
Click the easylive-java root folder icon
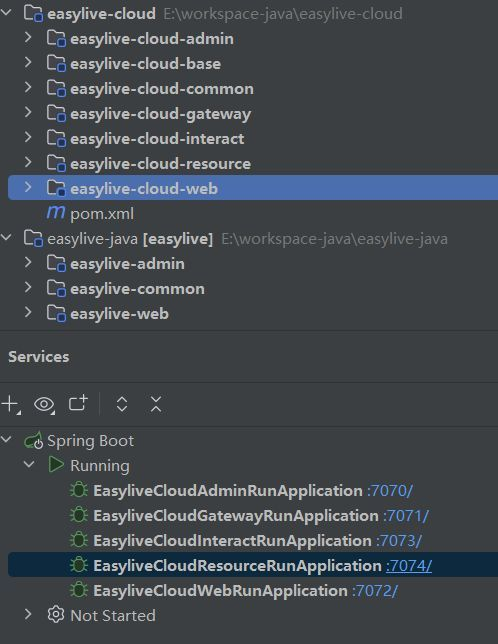pyautogui.click(x=33, y=239)
